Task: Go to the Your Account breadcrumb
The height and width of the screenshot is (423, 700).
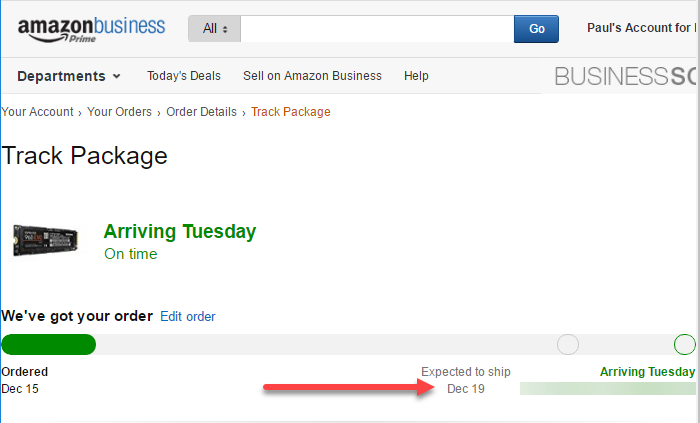Action: 37,112
